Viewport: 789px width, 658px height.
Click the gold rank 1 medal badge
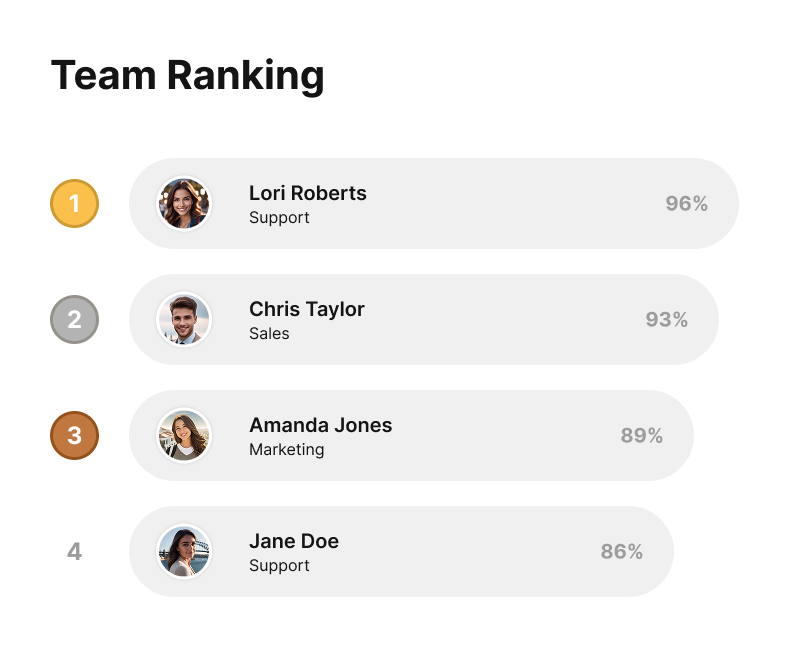[x=74, y=204]
